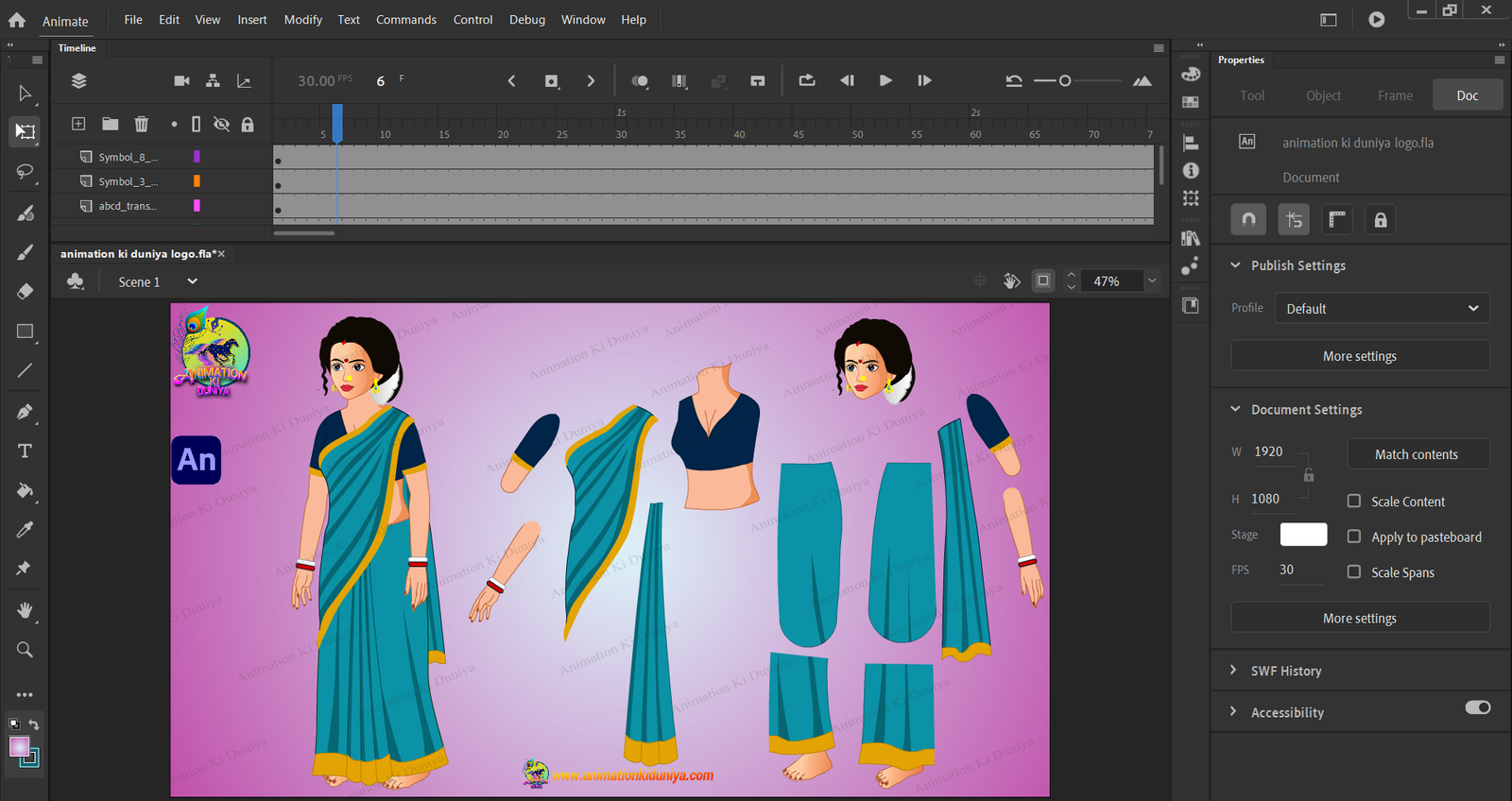Select the Hand tool
Screen dimensions: 1512x801
click(25, 610)
